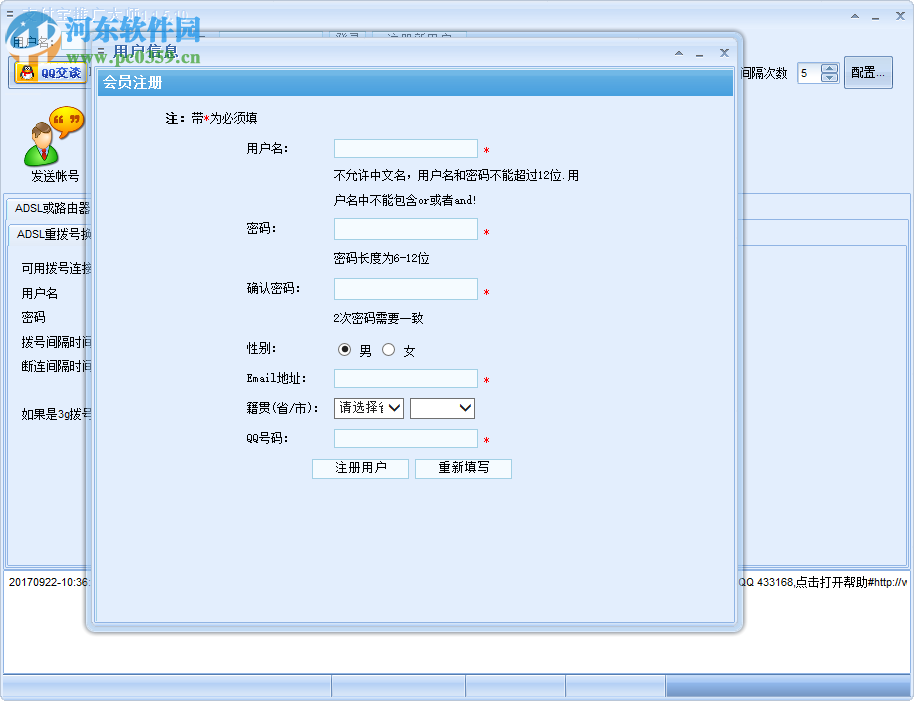The height and width of the screenshot is (701, 914).
Task: Click the 拨号间隔时间 label in main window
Action: point(57,342)
